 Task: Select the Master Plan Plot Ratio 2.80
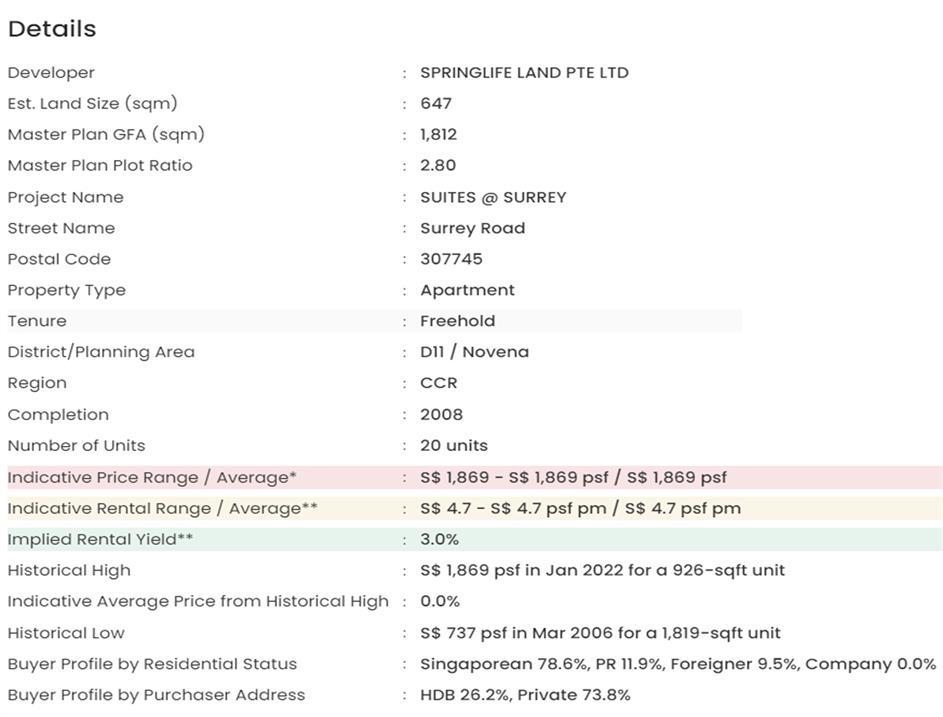(437, 166)
